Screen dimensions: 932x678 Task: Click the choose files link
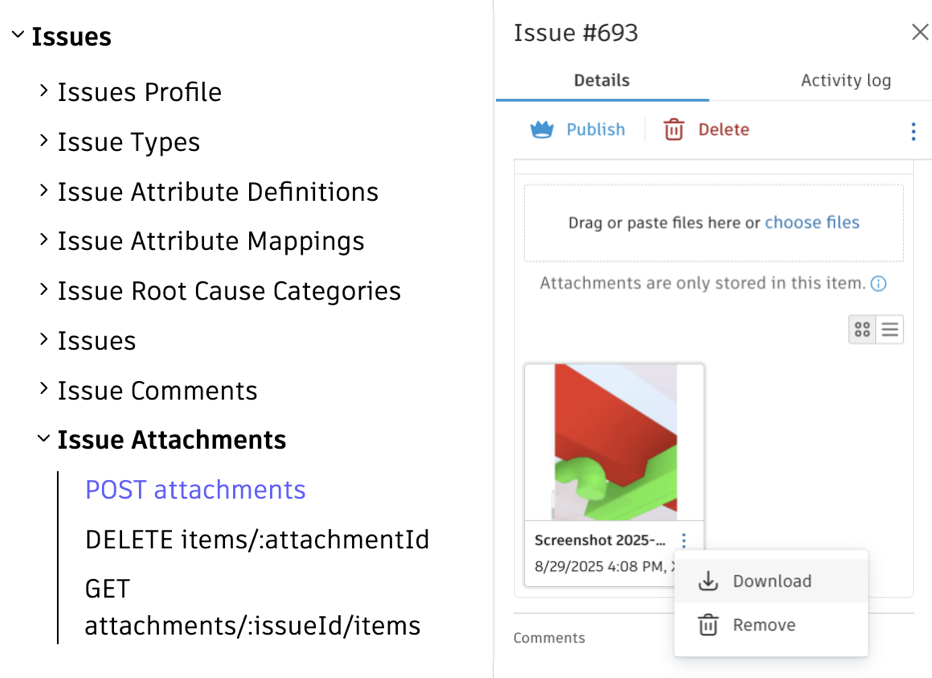click(812, 222)
